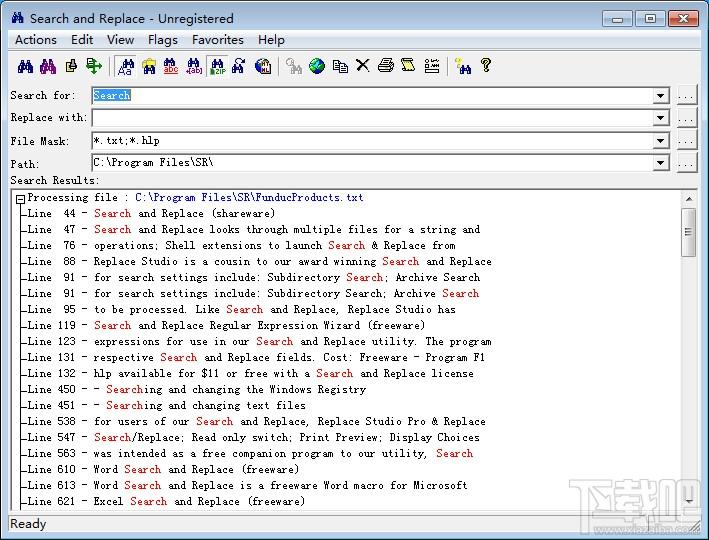Select result Line 451 'changing text files'

point(166,405)
